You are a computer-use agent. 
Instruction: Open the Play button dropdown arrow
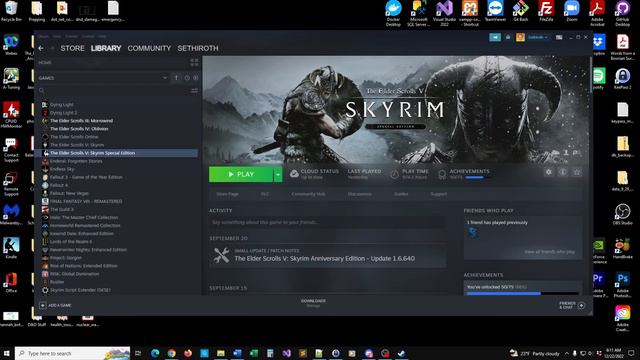point(278,174)
